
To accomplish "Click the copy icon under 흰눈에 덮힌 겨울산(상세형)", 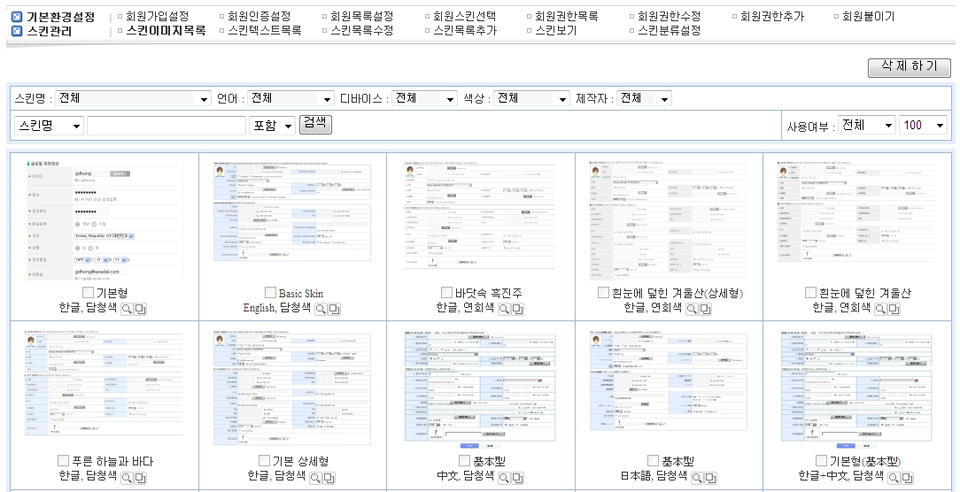I will [706, 309].
